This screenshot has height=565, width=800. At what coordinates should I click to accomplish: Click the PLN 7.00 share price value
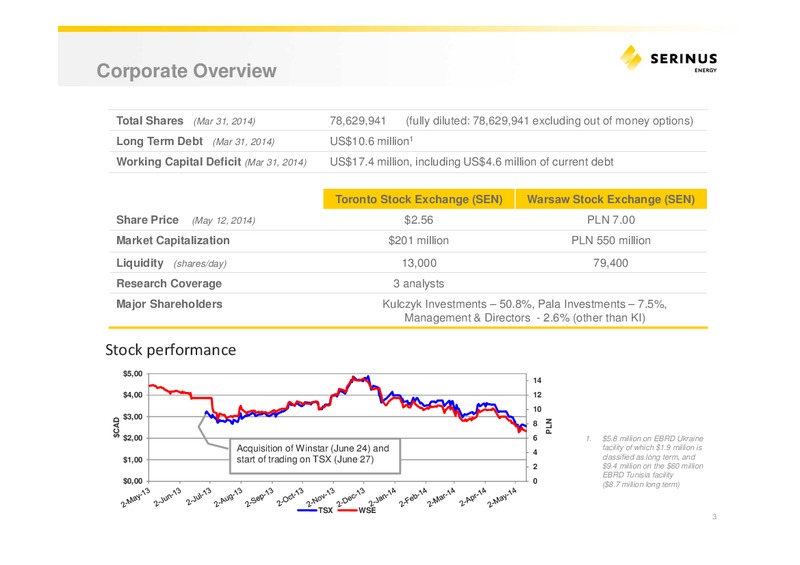[611, 220]
